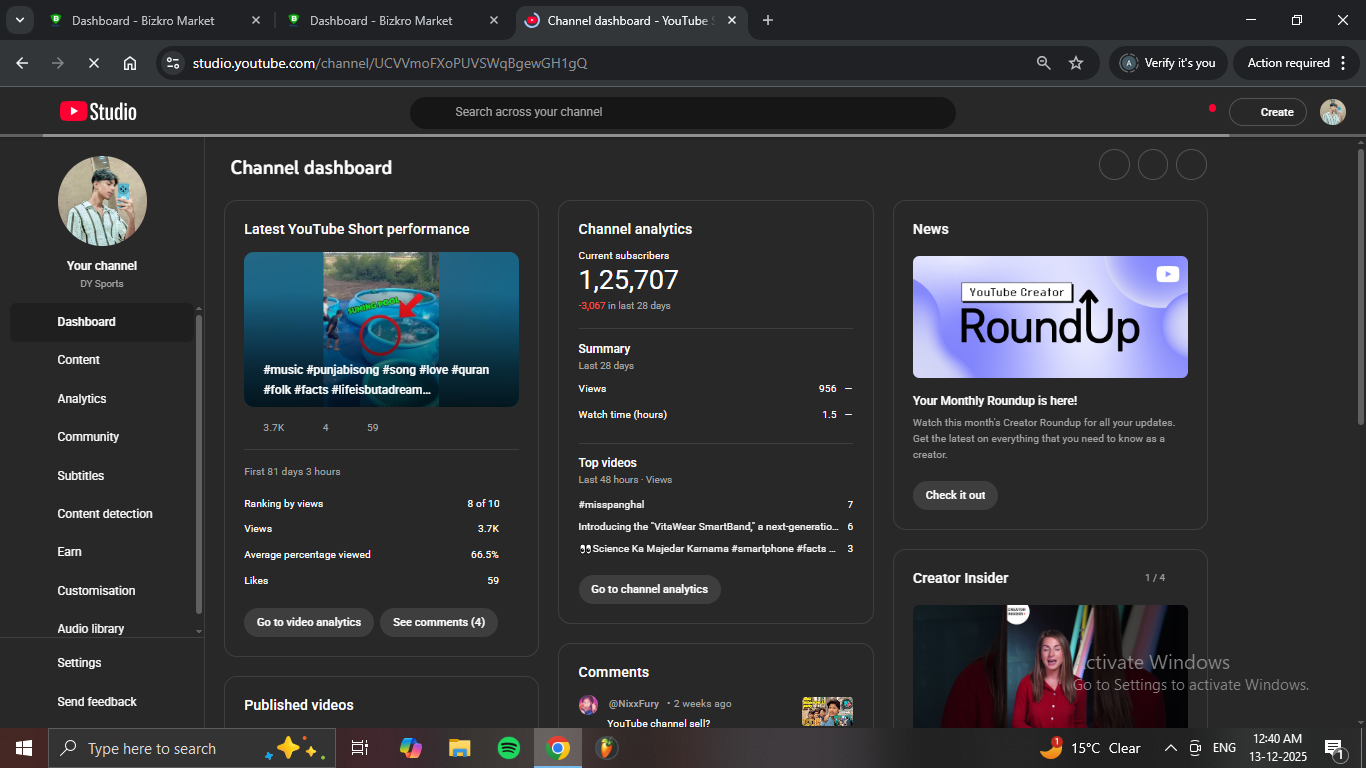Click the YouTube Studio logo
1366x768 pixels.
click(x=98, y=112)
